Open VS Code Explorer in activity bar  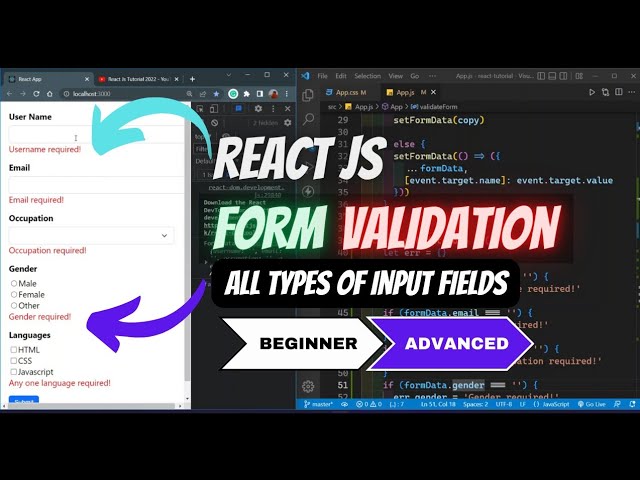click(x=308, y=95)
